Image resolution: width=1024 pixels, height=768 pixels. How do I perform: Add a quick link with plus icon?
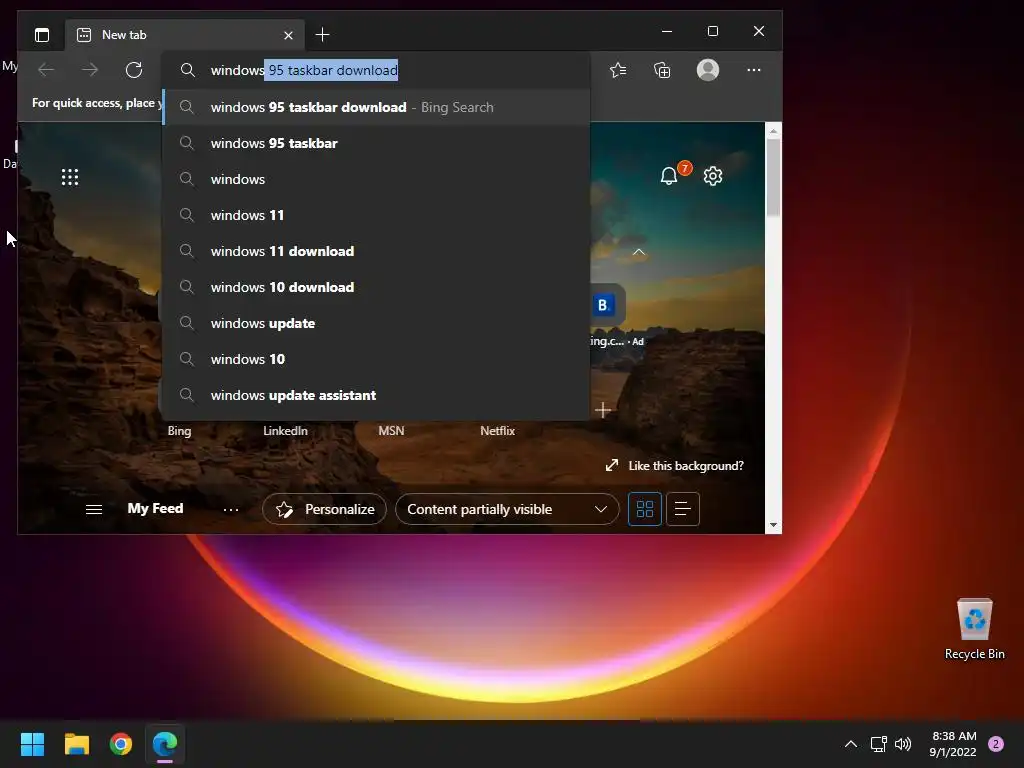pos(603,410)
